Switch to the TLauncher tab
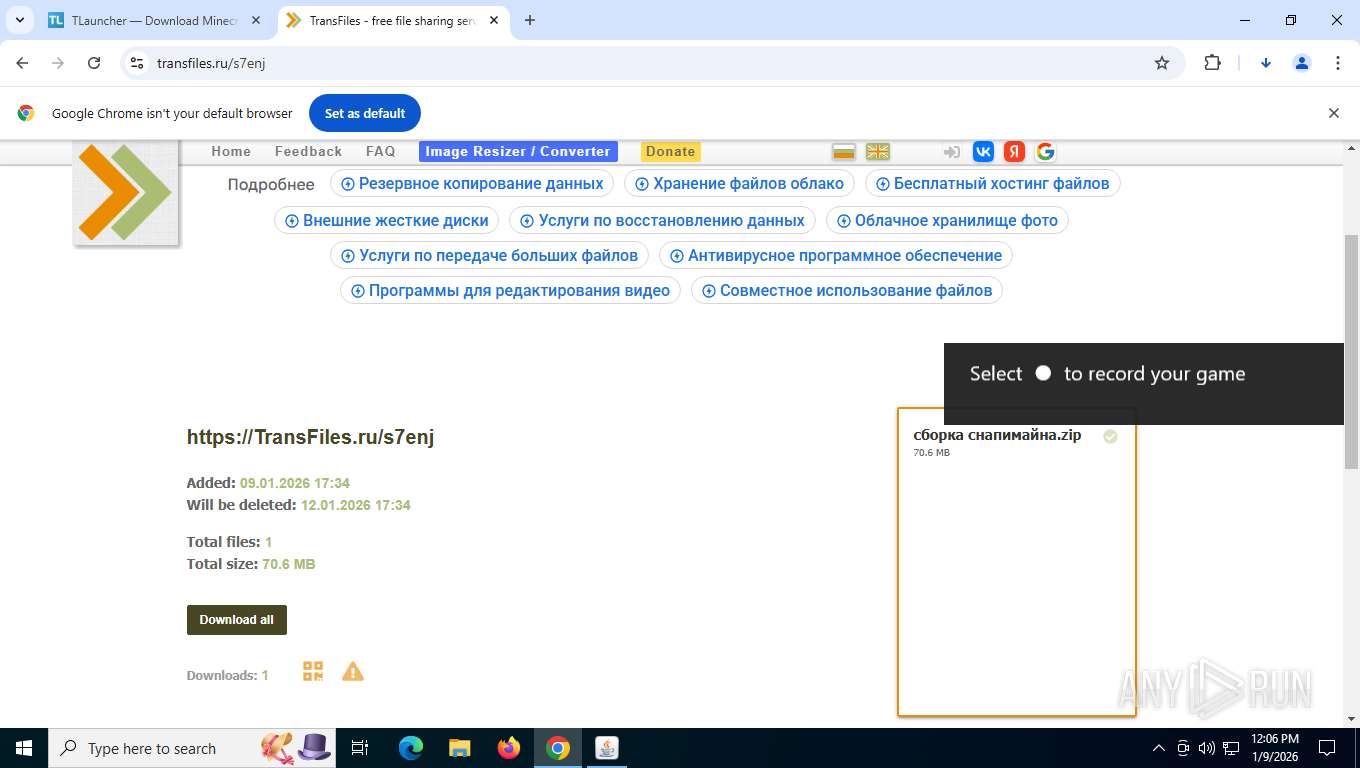Image resolution: width=1360 pixels, height=768 pixels. click(x=154, y=20)
